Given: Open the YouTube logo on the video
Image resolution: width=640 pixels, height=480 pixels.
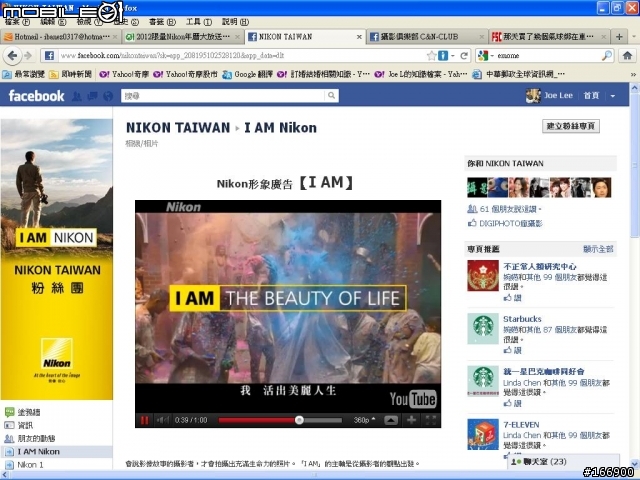Looking at the screenshot, I should (x=413, y=399).
